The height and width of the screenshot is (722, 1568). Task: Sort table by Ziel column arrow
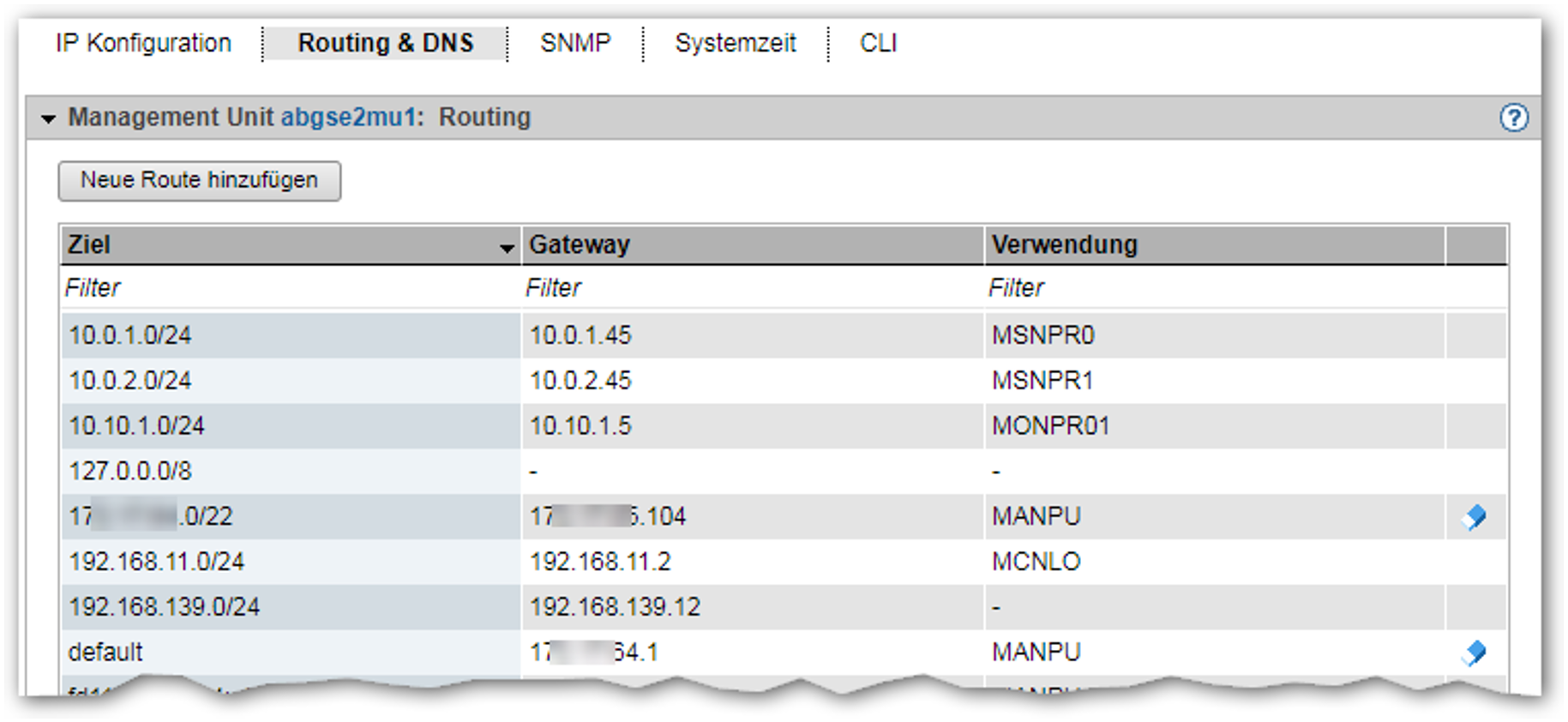click(x=507, y=248)
